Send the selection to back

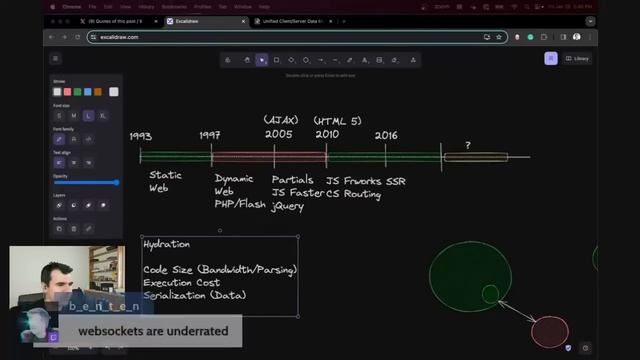59,205
